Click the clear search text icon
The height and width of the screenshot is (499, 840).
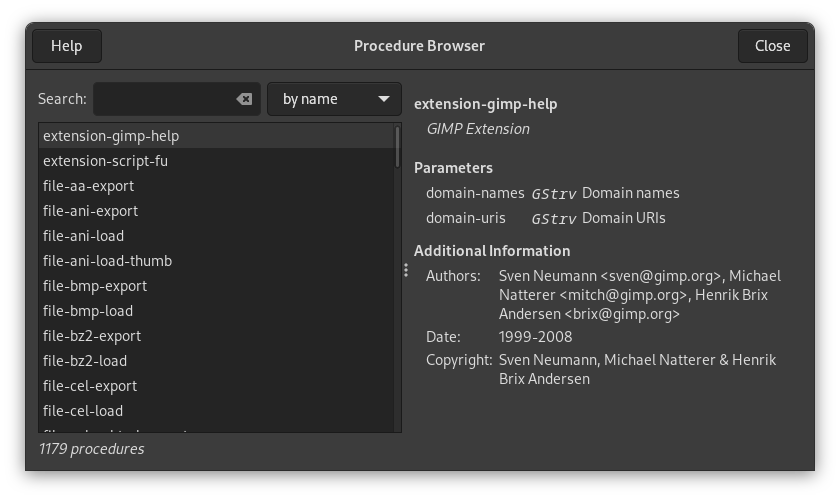click(244, 99)
